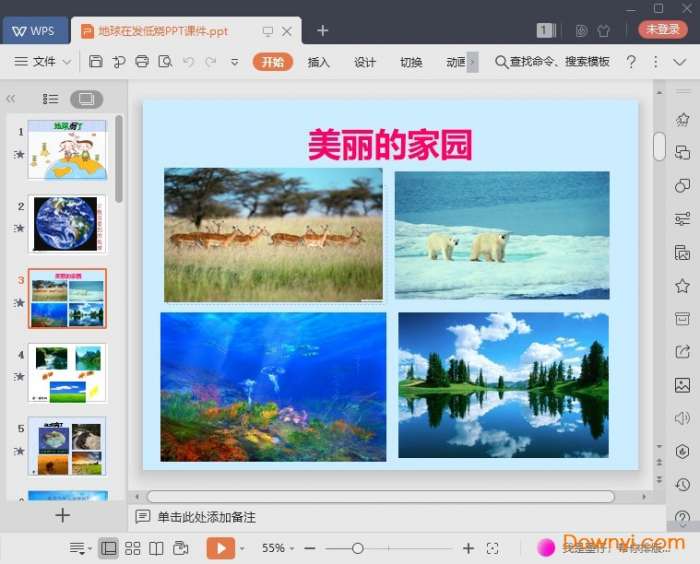700x564 pixels.
Task: Click the zoom slider handle
Action: pyautogui.click(x=358, y=548)
